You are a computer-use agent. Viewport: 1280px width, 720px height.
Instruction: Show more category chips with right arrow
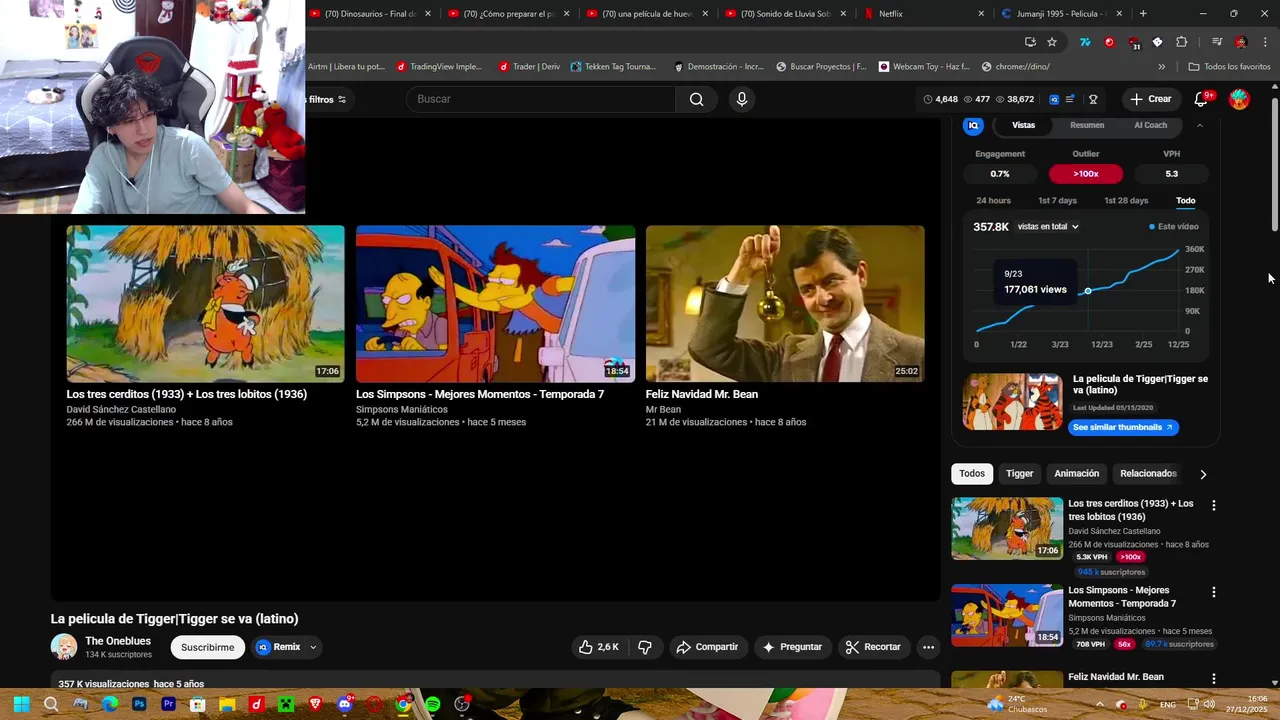(1203, 474)
